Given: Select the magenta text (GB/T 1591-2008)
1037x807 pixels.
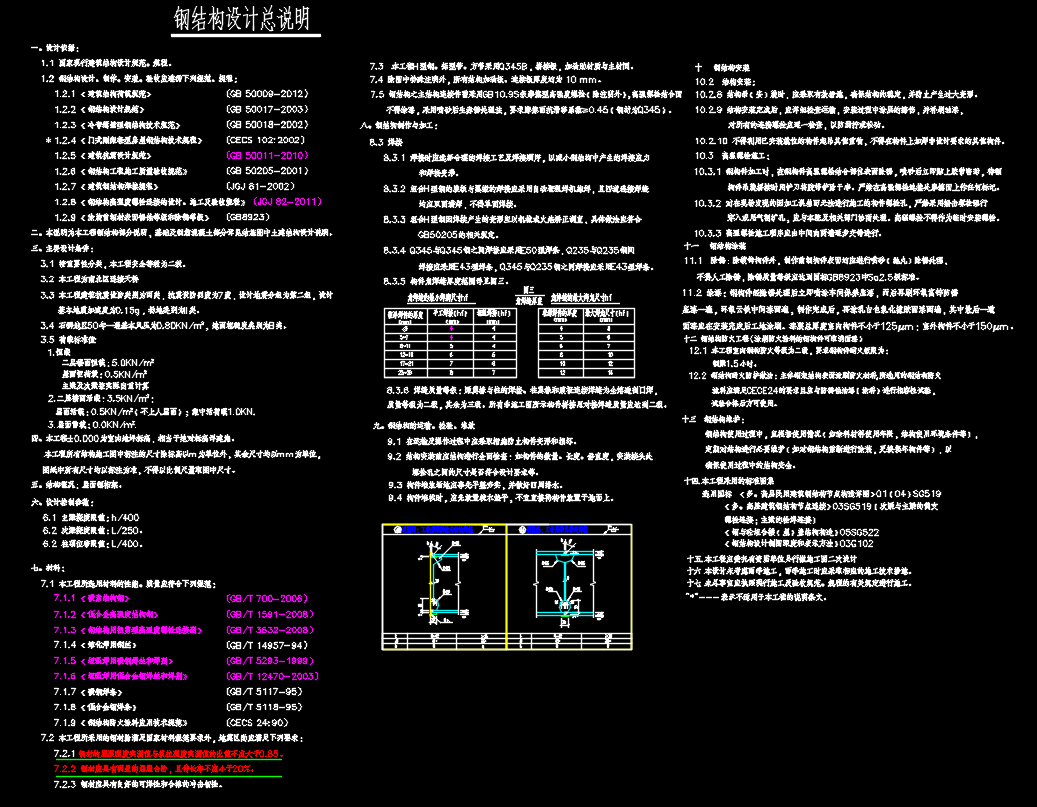Looking at the screenshot, I should click(270, 615).
